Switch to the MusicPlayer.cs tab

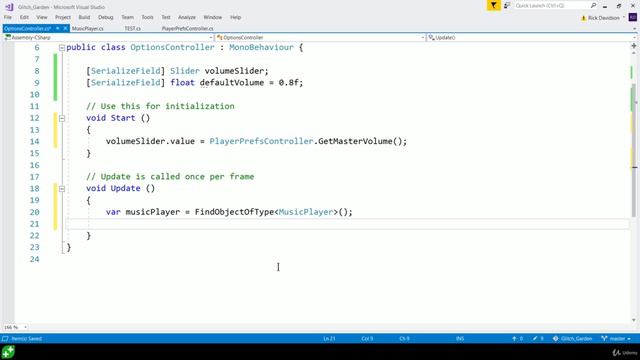pyautogui.click(x=87, y=29)
